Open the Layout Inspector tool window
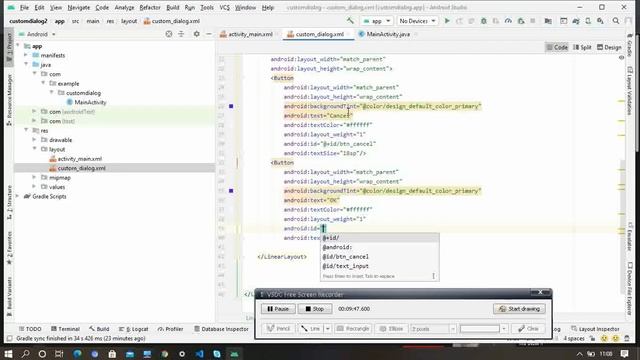 (x=595, y=329)
